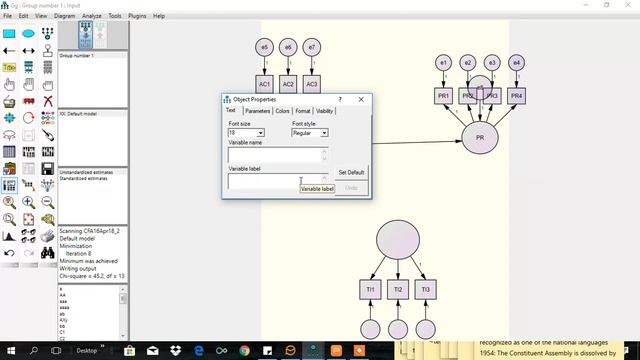Image resolution: width=640 pixels, height=360 pixels.
Task: Choose the duplicate objects copier tool
Action: (x=9, y=101)
